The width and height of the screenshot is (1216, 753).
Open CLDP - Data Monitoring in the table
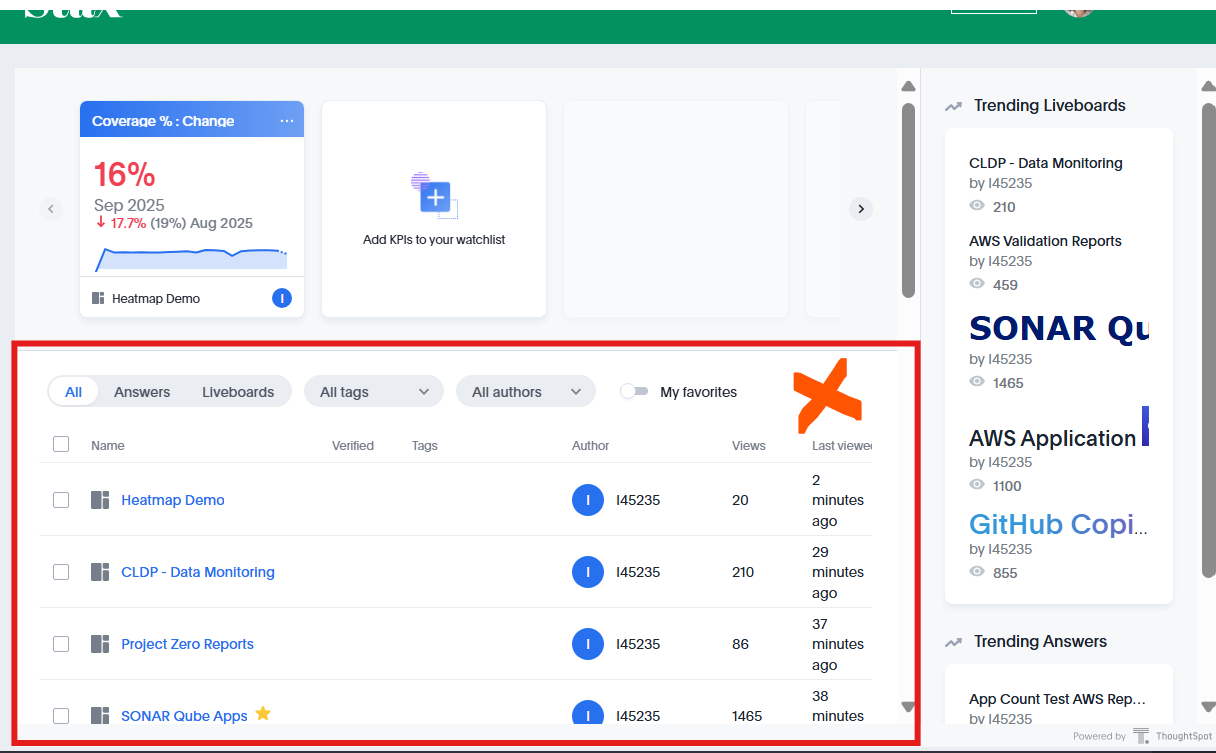pos(198,572)
